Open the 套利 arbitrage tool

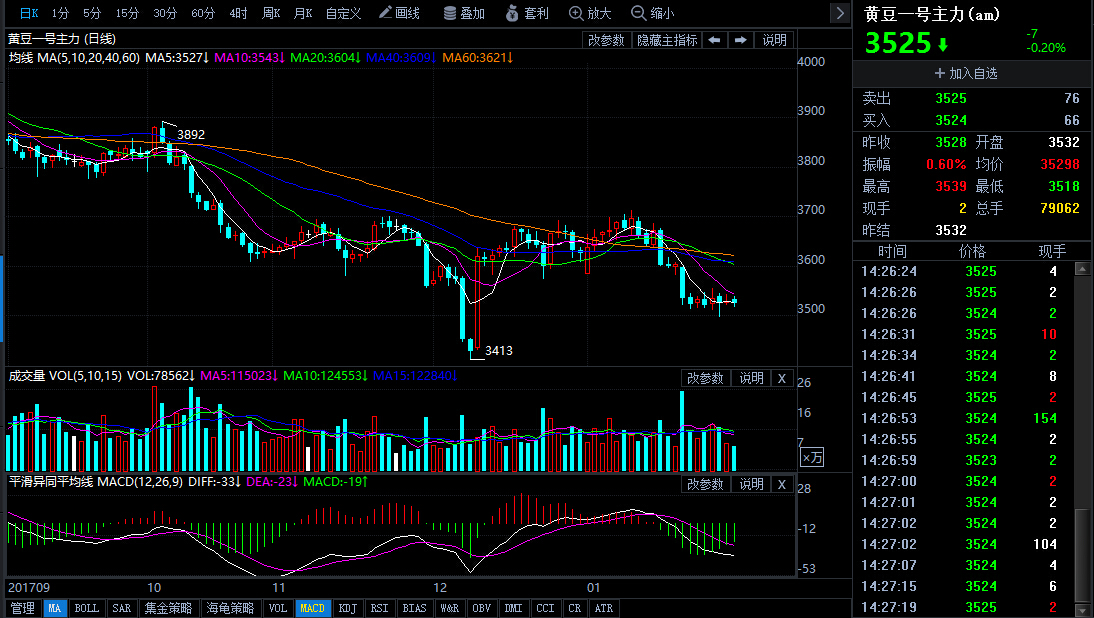[x=527, y=13]
